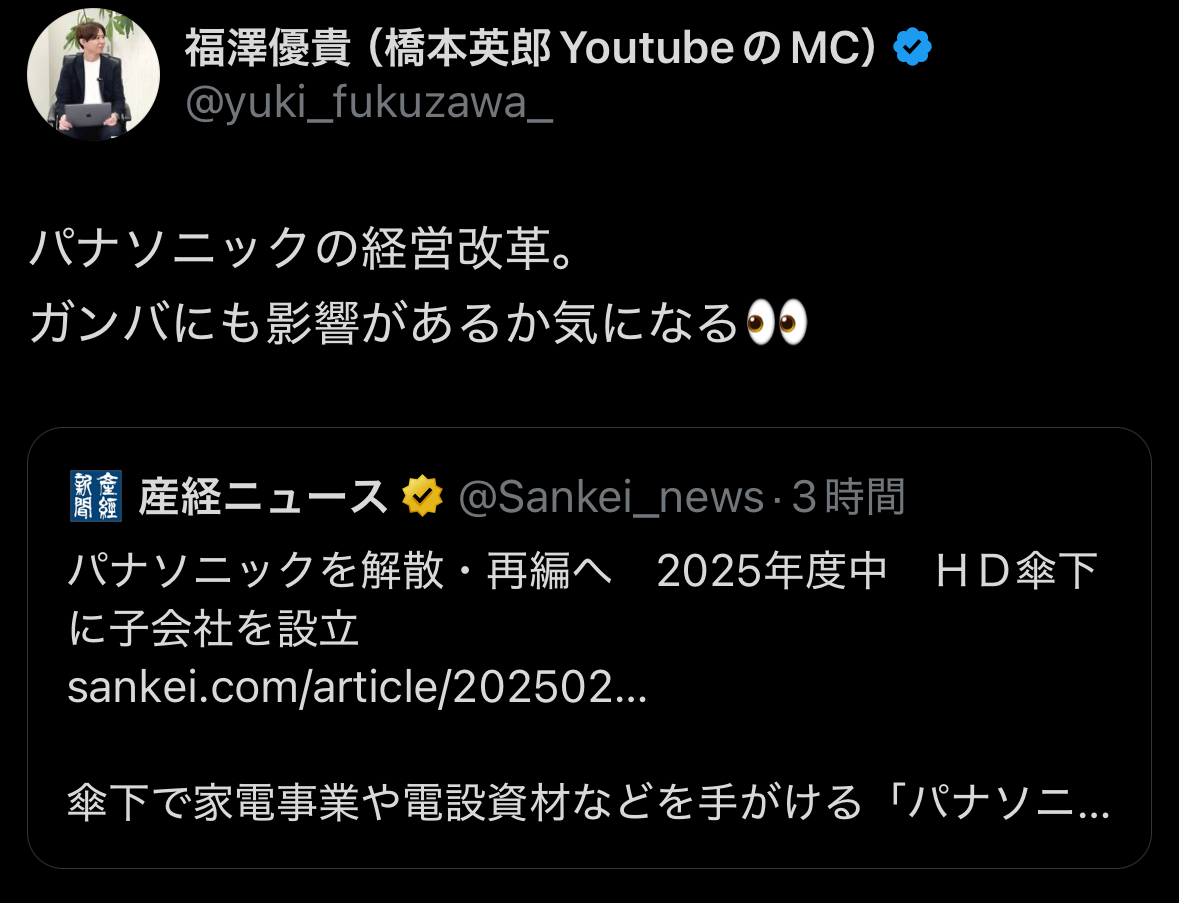Open the sankei.com/article link

[x=357, y=687]
